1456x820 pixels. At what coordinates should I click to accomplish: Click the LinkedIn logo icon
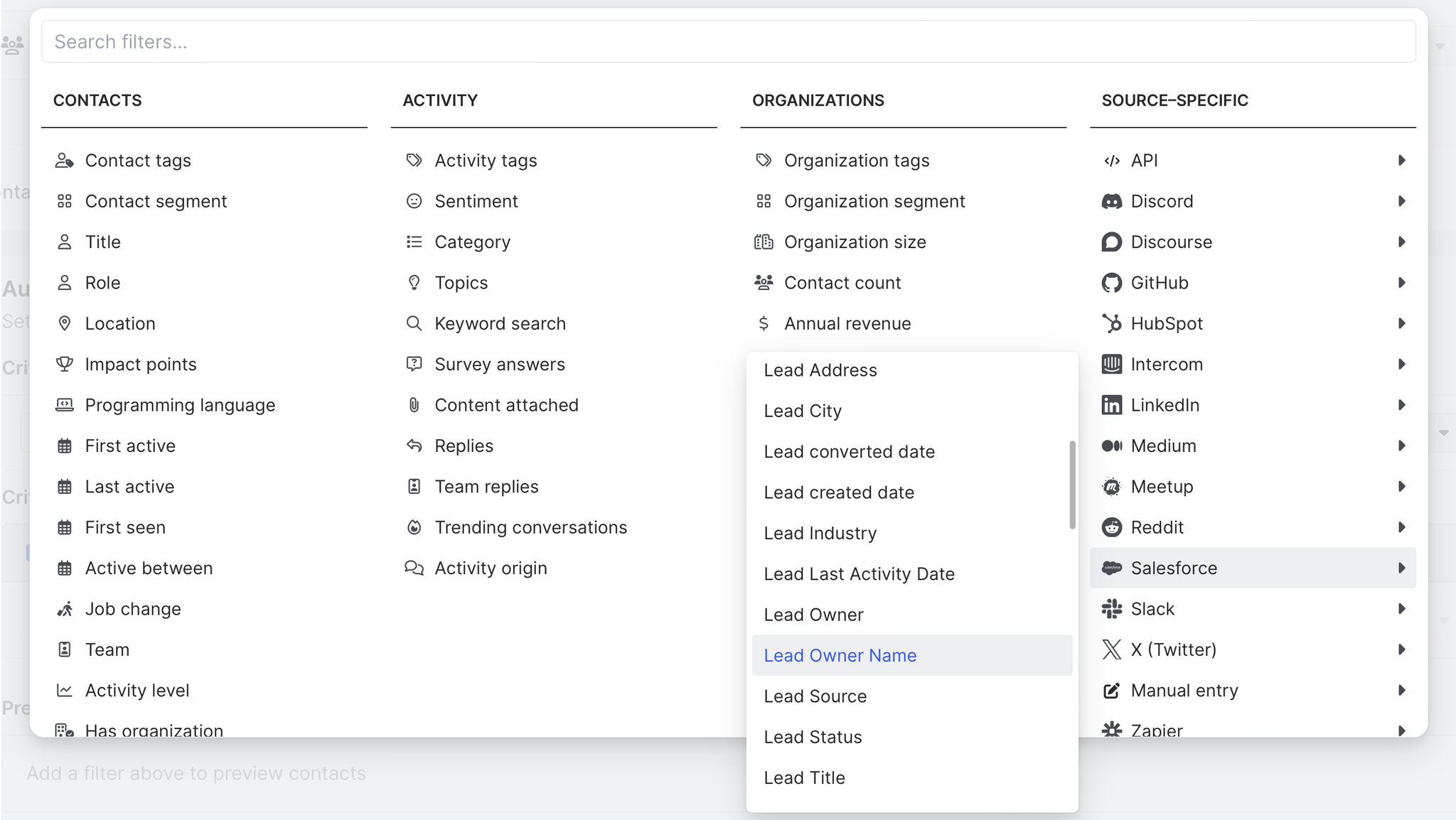tap(1111, 405)
